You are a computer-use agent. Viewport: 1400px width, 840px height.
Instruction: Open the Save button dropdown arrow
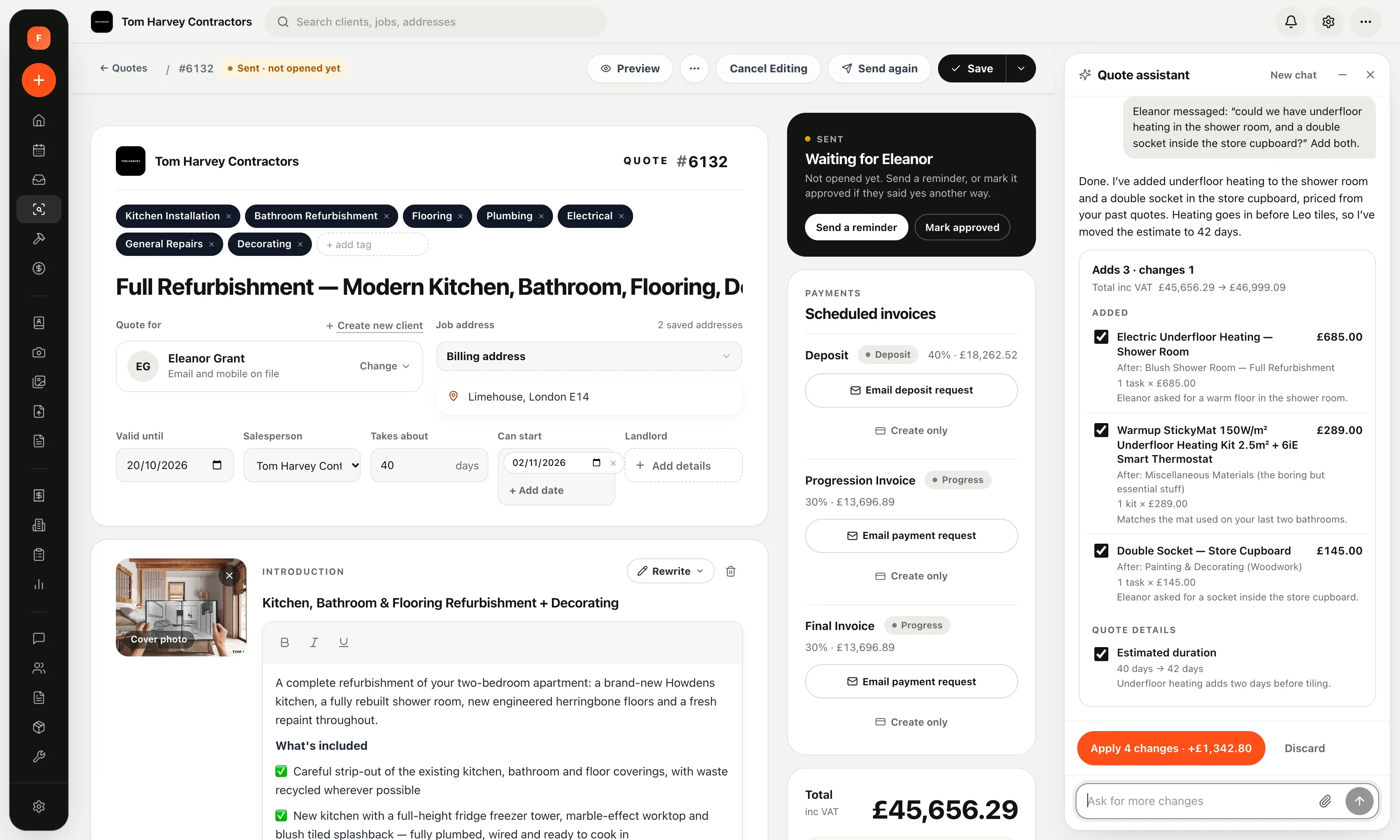(x=1021, y=68)
